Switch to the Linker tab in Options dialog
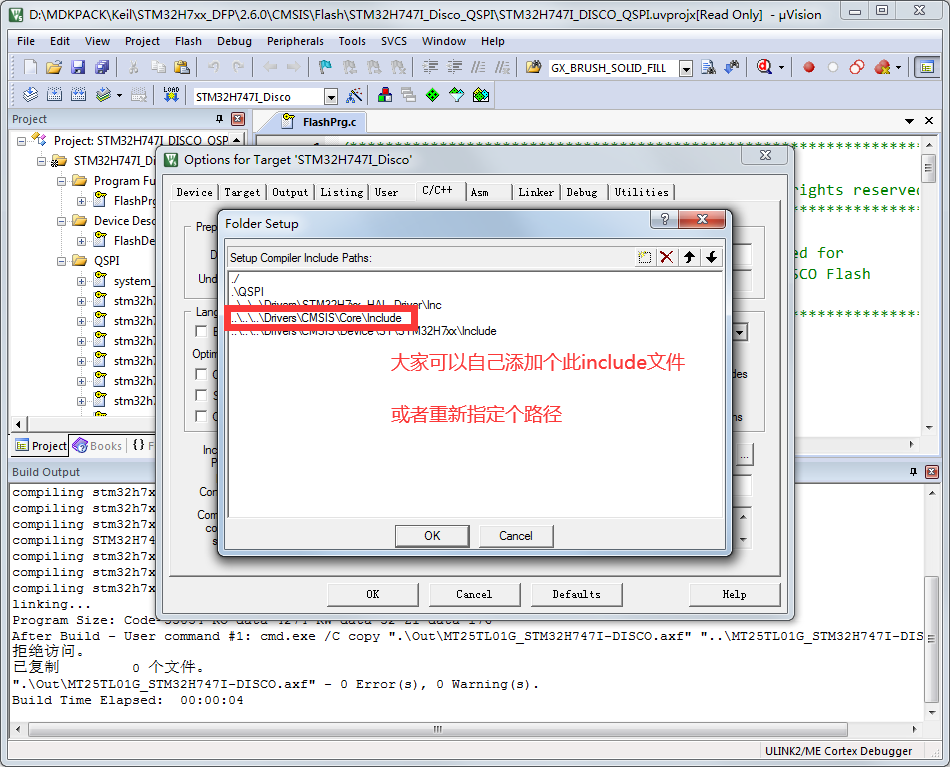The image size is (950, 767). (536, 192)
